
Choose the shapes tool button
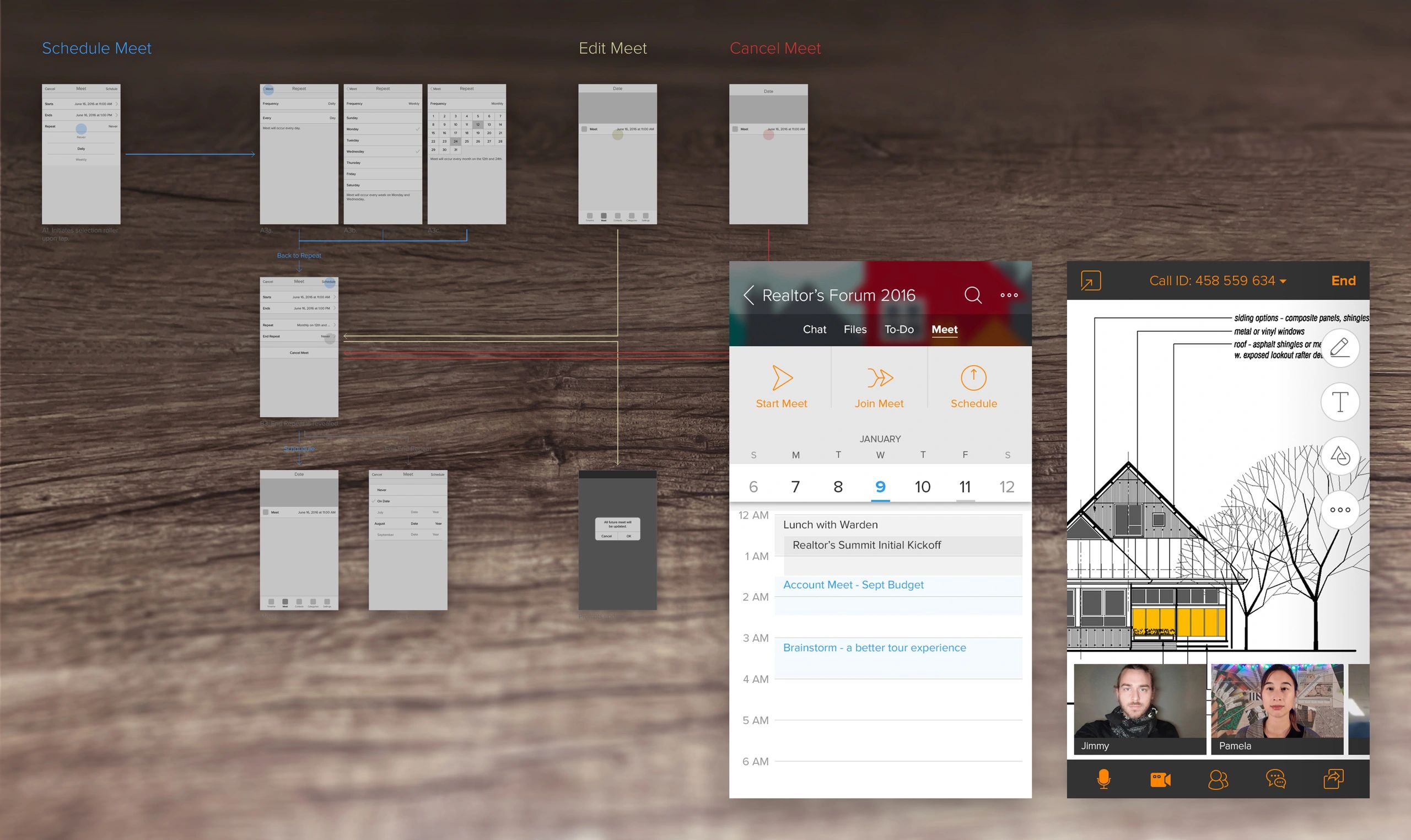[1340, 456]
